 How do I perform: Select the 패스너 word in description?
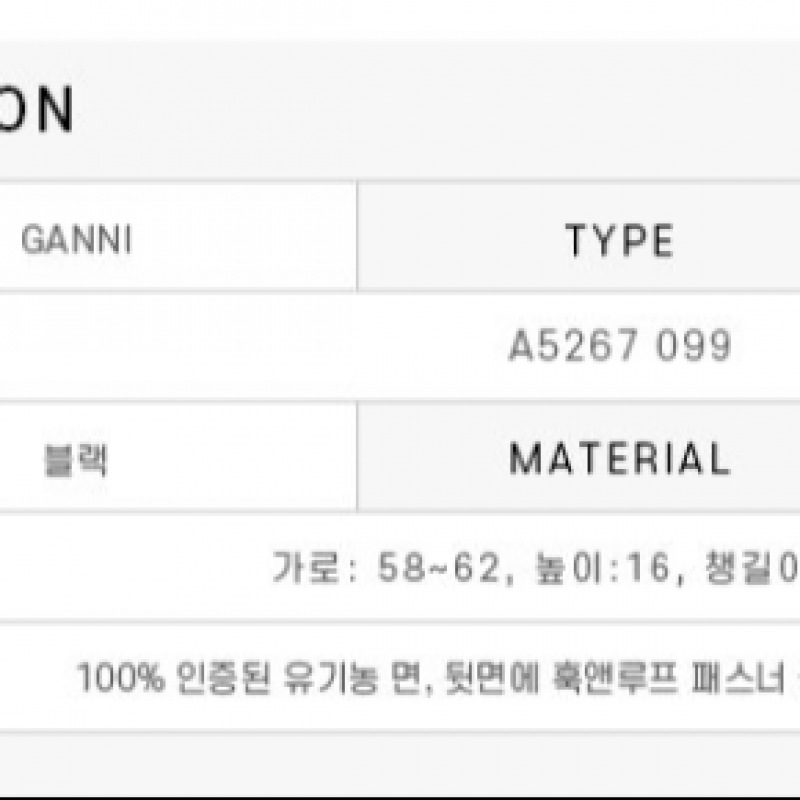click(728, 679)
